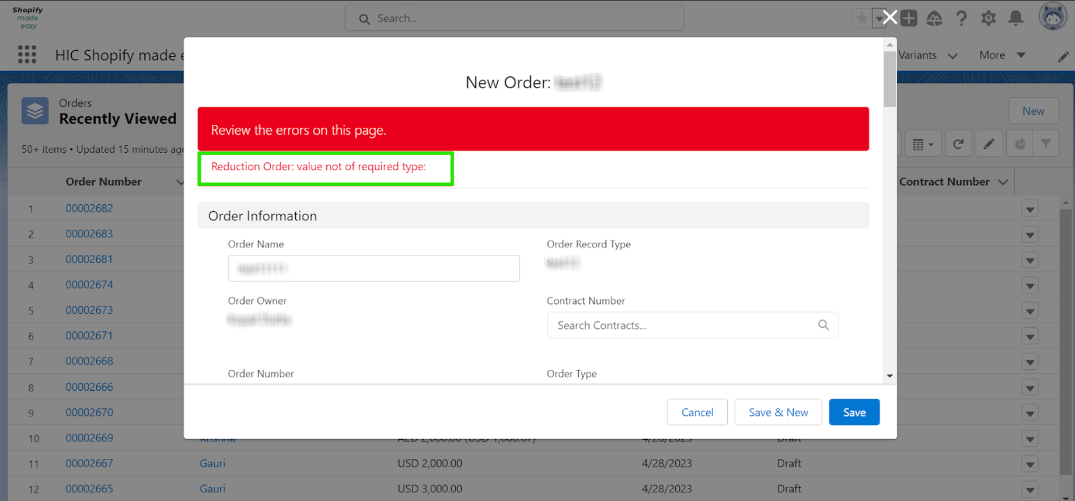Open order 00002682 link
Image resolution: width=1075 pixels, height=501 pixels.
tap(89, 208)
